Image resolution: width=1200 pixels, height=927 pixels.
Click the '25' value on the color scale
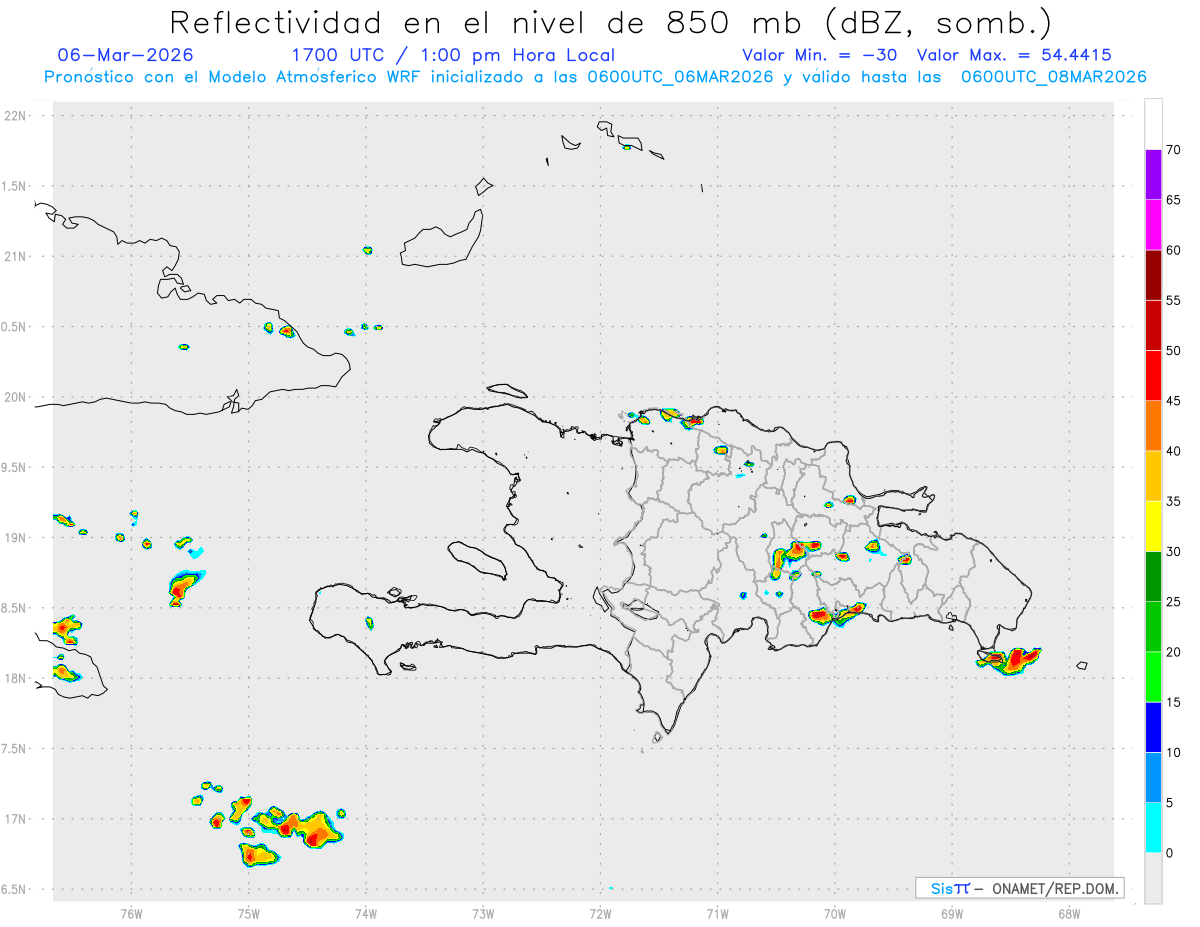point(1173,602)
